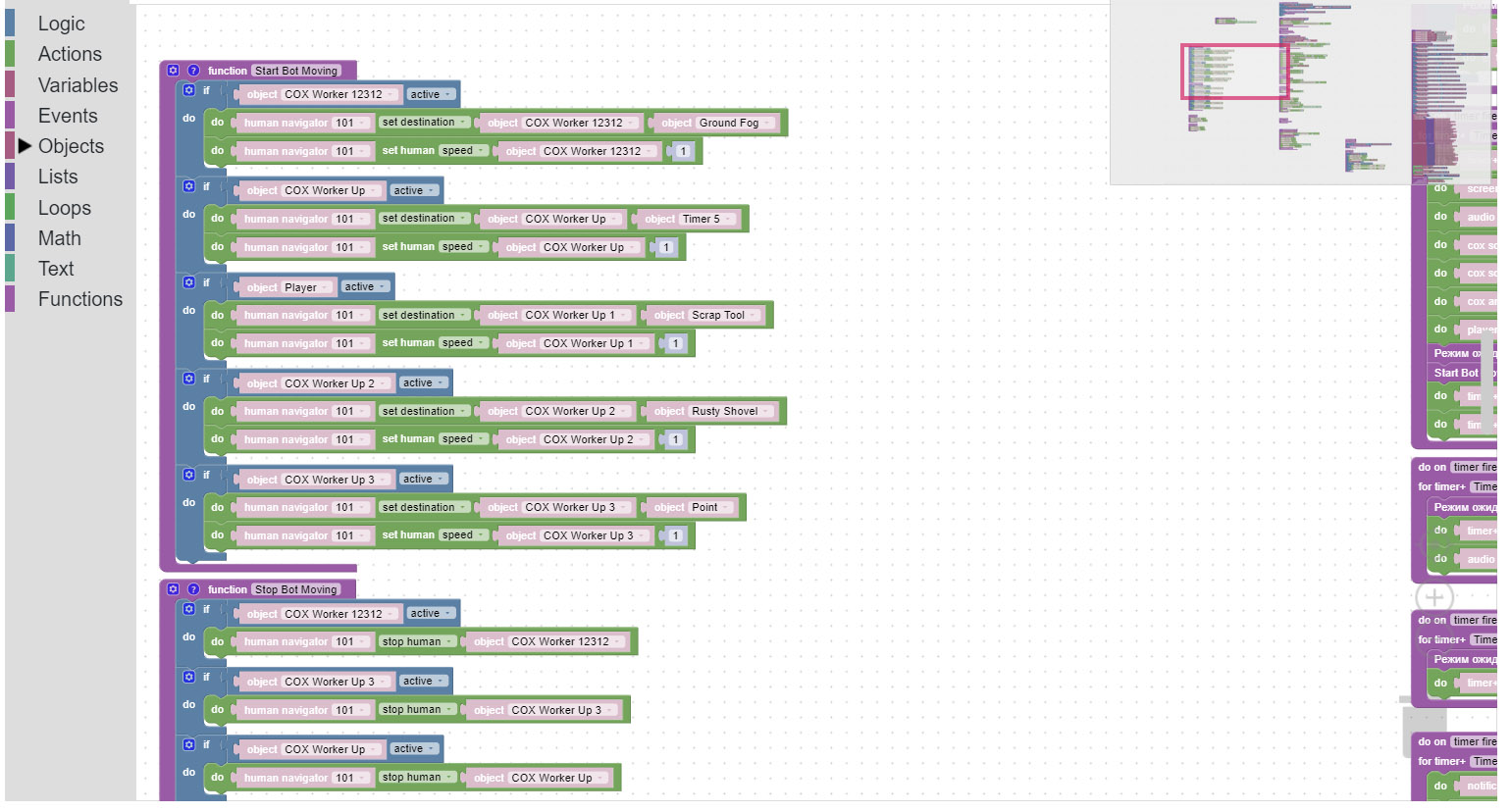The height and width of the screenshot is (812, 1510).
Task: Click the pink viewport rectangle in the minimap
Action: [1234, 71]
